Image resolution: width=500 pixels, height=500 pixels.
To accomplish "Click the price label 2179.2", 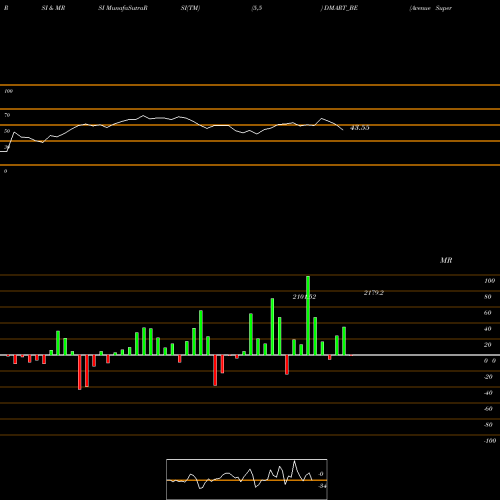I will 374,293.
